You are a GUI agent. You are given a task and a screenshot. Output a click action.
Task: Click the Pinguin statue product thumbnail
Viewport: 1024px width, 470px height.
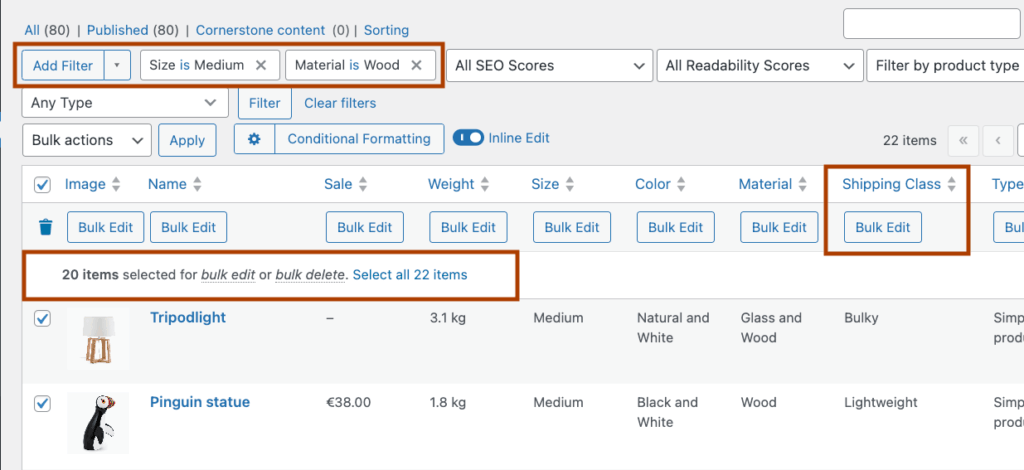tap(98, 423)
